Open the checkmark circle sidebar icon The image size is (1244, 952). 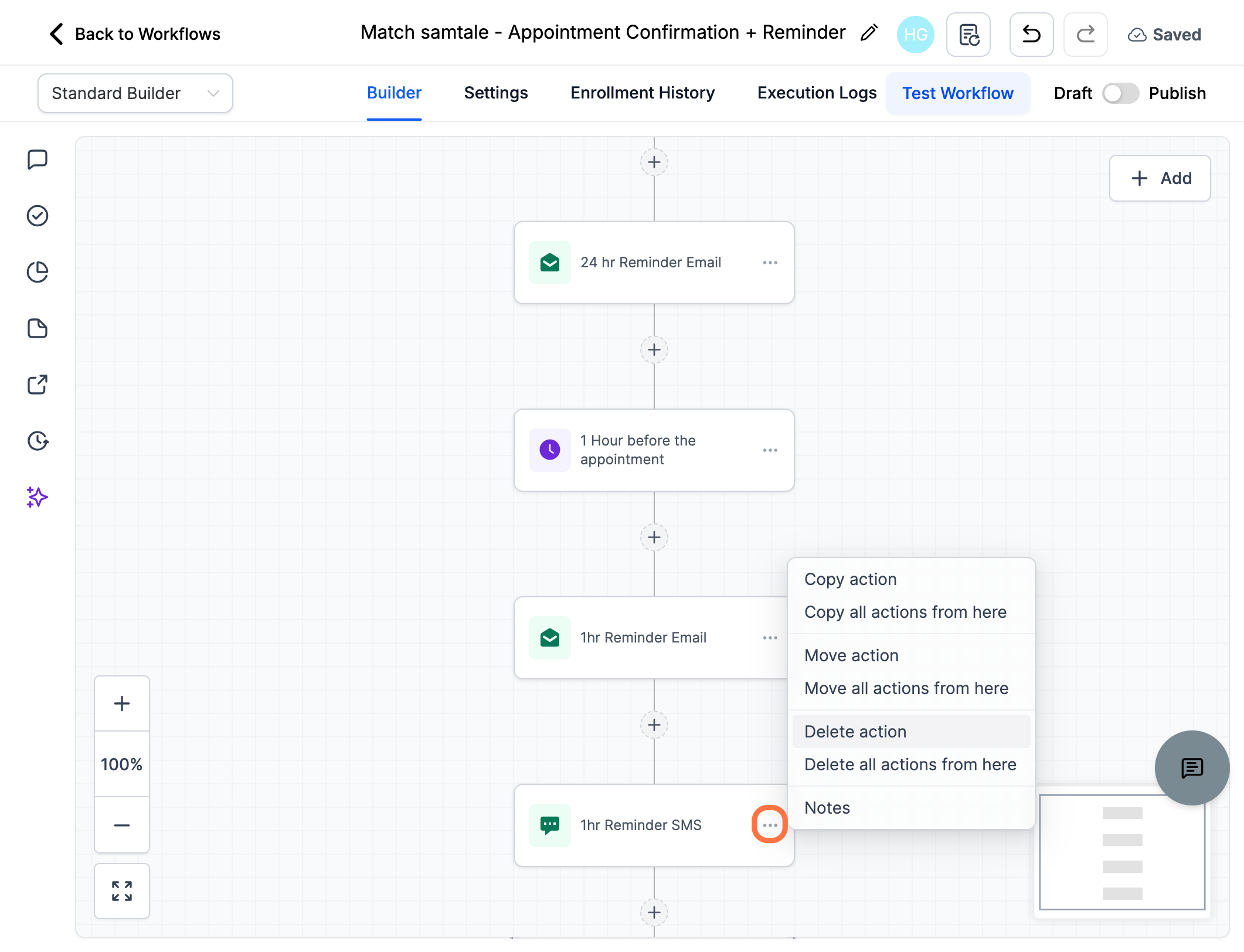coord(38,216)
